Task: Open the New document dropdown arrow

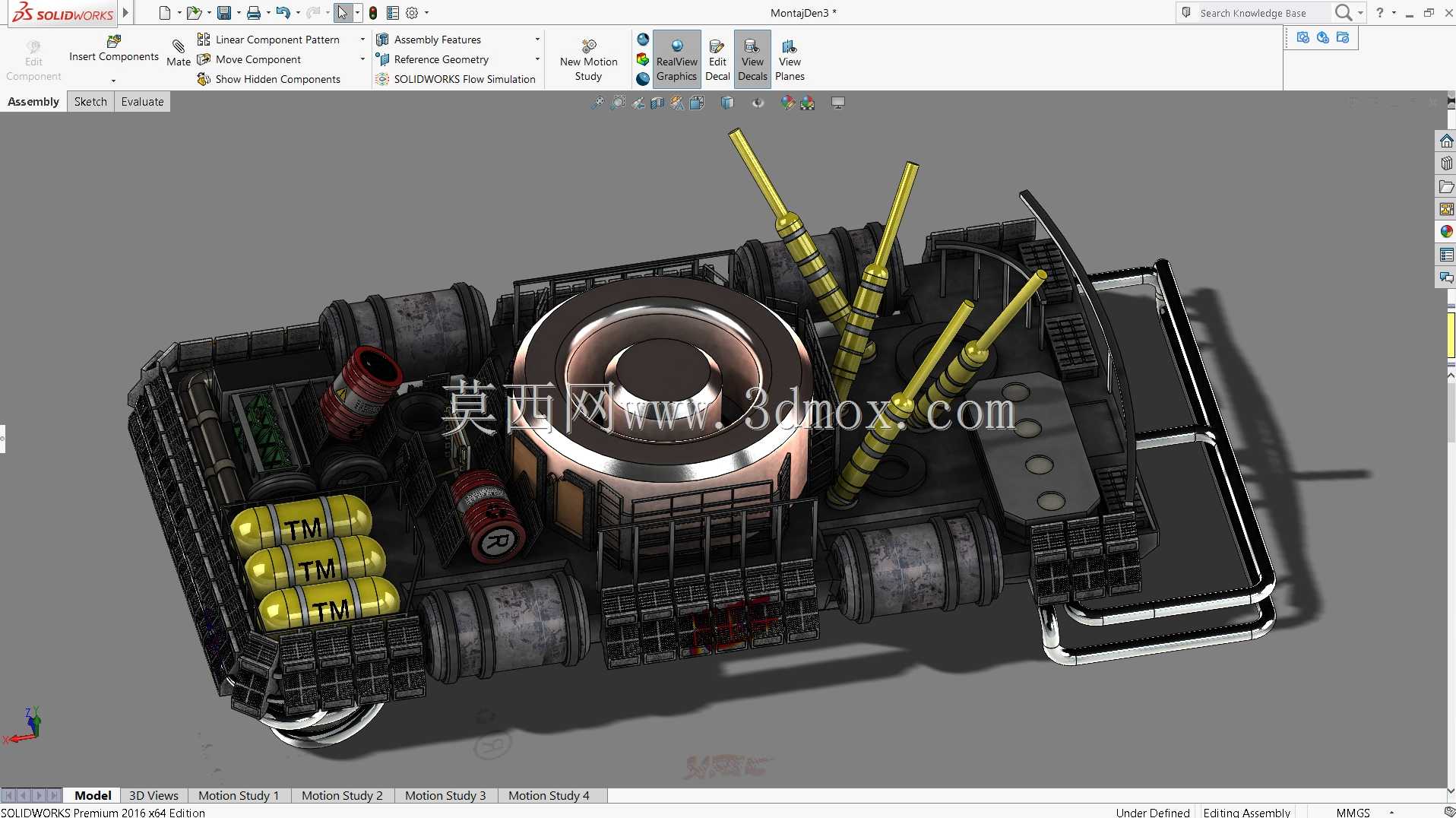Action: point(179,13)
